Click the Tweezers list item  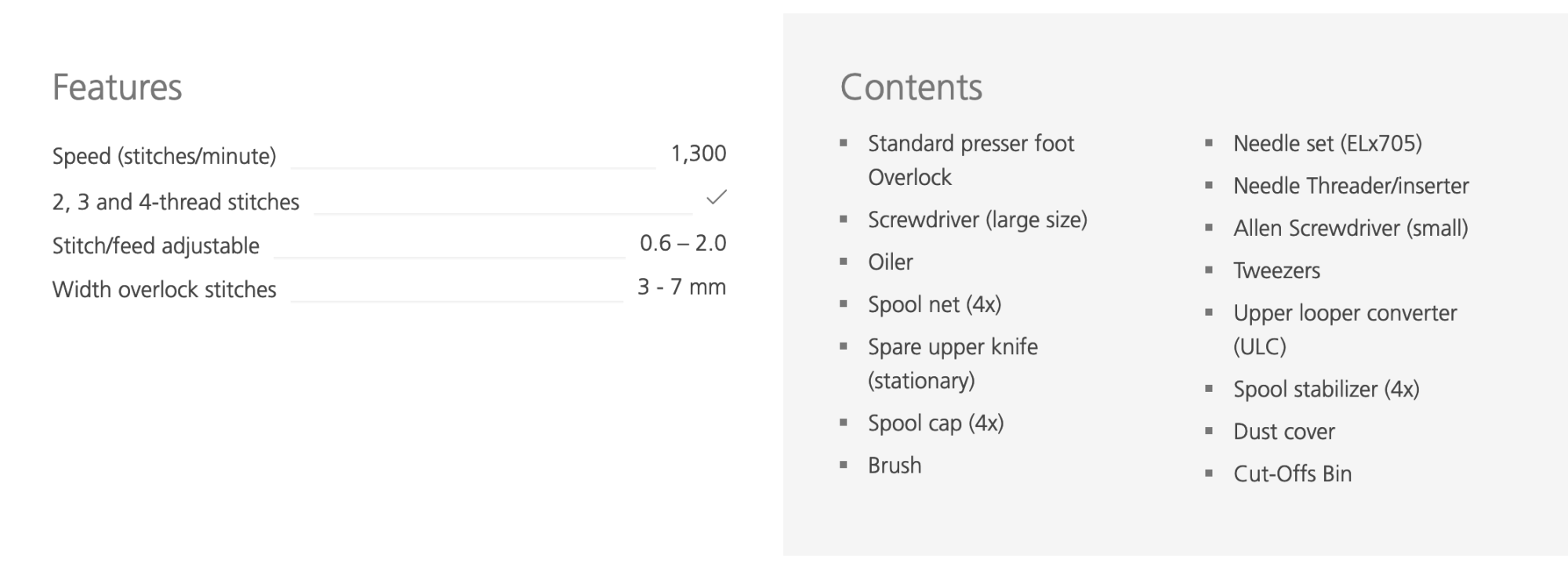coord(1276,270)
